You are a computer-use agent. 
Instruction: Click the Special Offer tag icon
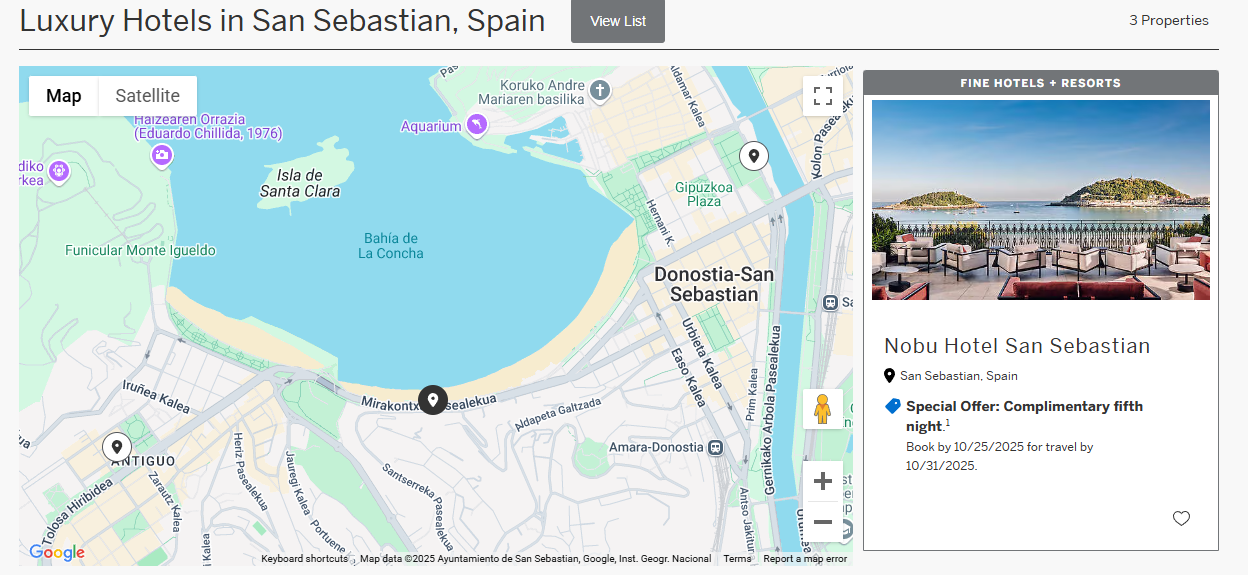(x=893, y=406)
